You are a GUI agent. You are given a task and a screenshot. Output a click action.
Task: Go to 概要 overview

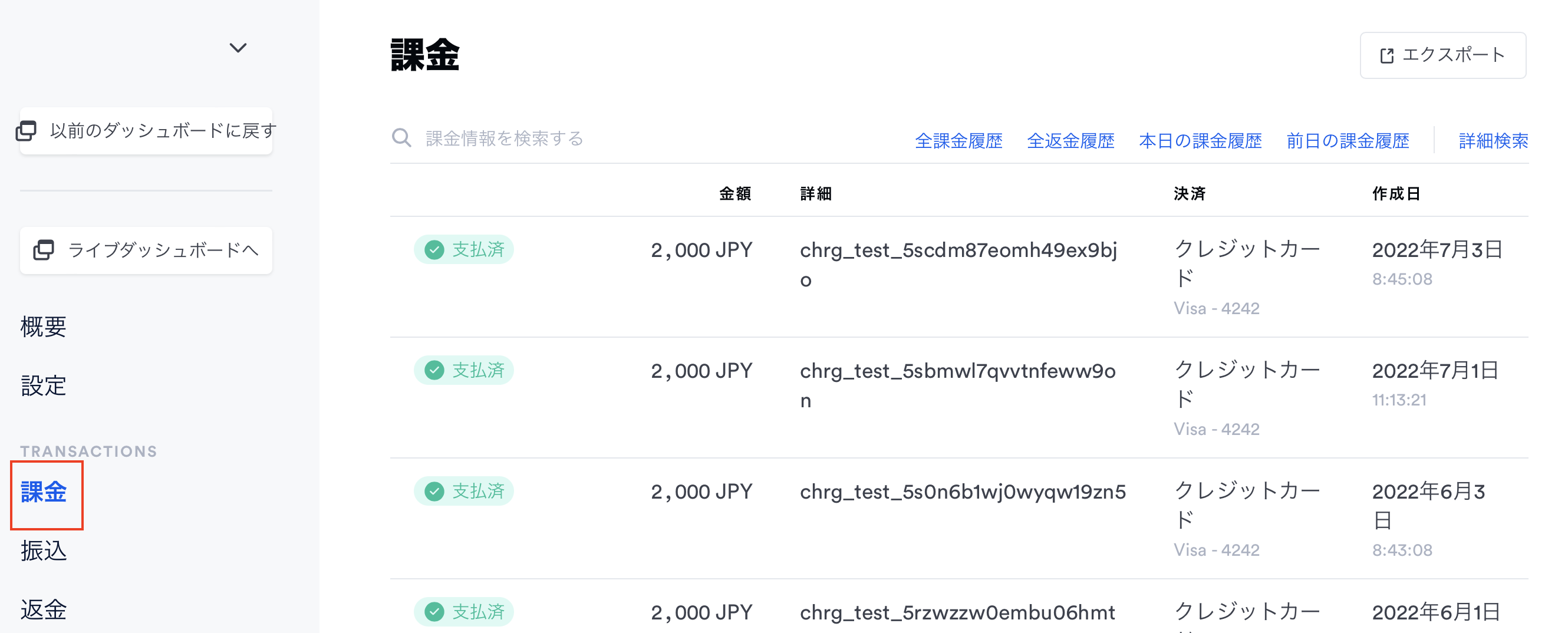pyautogui.click(x=42, y=327)
